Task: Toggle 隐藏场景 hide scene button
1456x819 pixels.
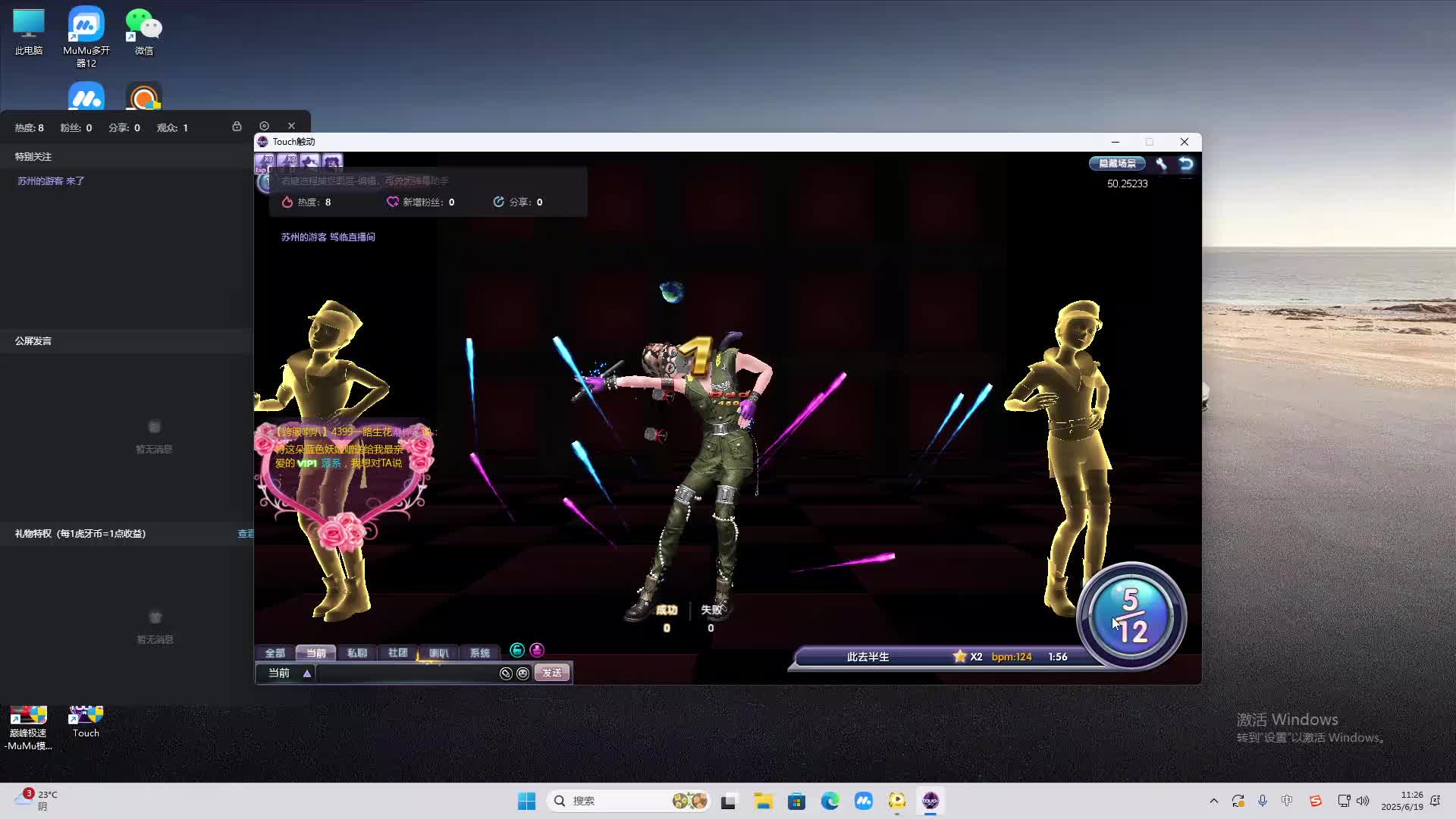Action: pyautogui.click(x=1117, y=164)
